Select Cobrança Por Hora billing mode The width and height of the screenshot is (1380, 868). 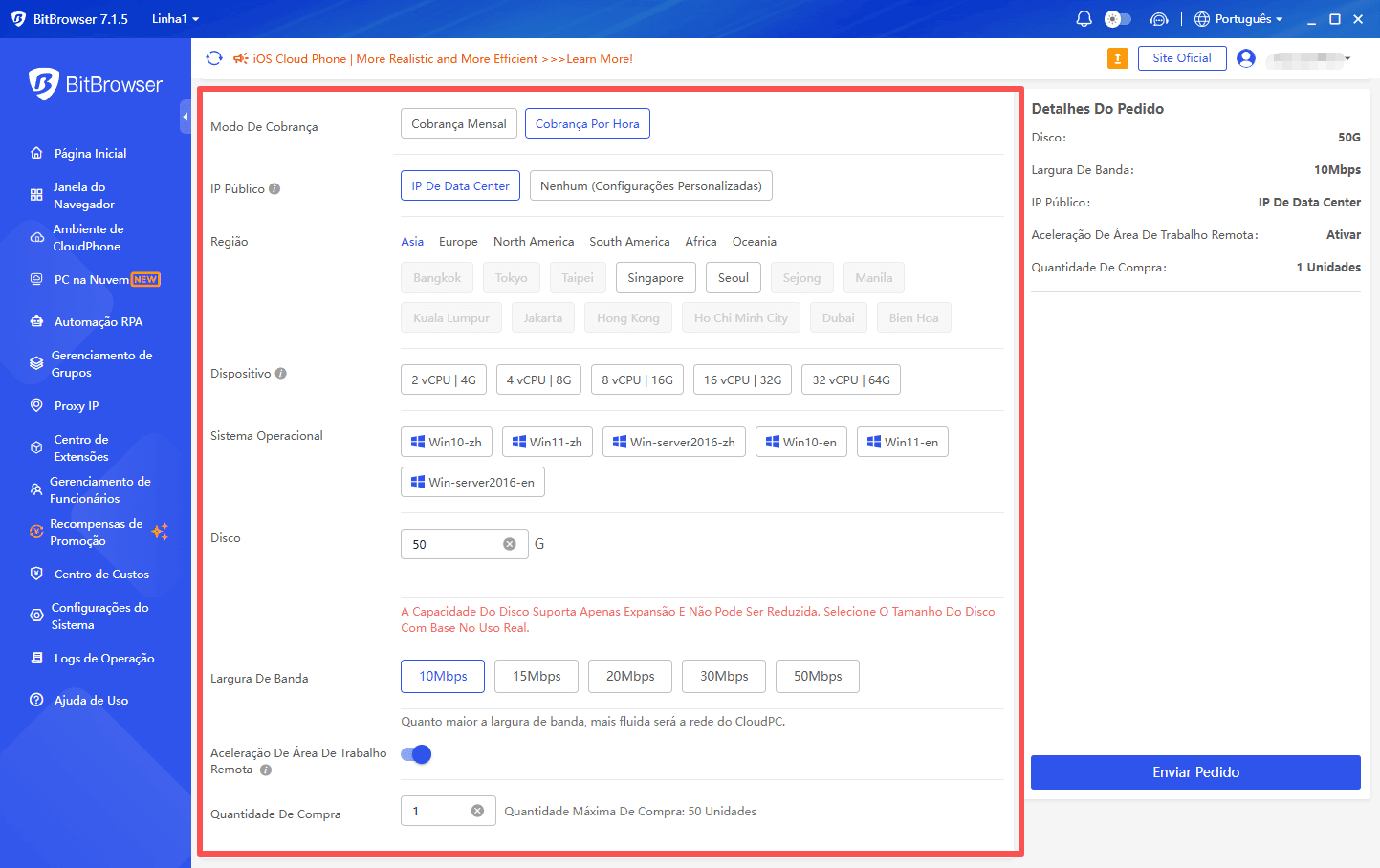(x=587, y=123)
